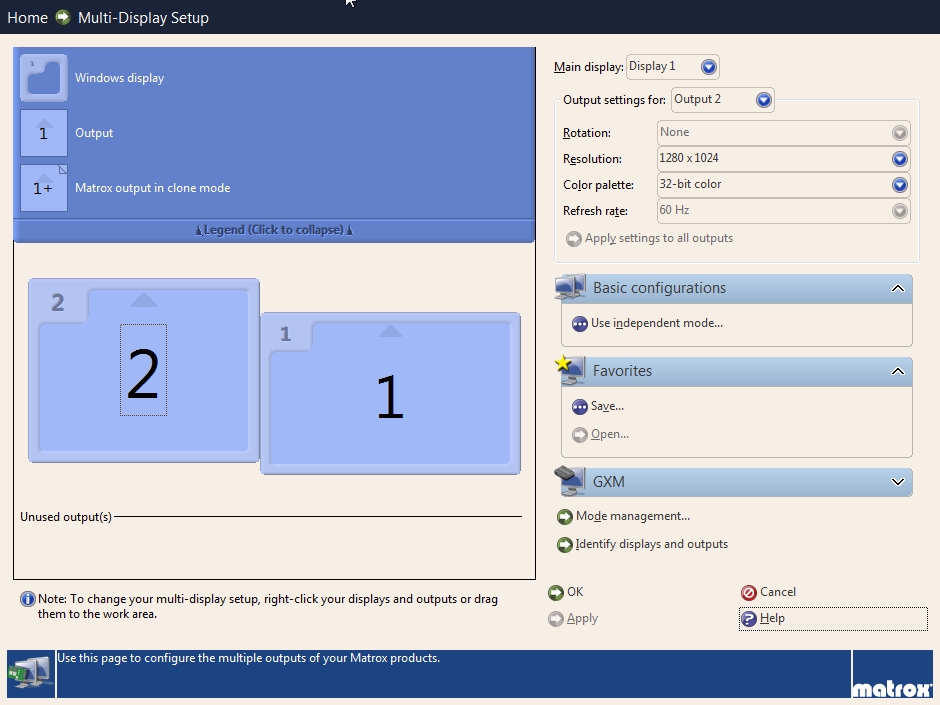Open the Refresh rate dropdown
Screen dimensions: 940x705
pyautogui.click(x=899, y=211)
